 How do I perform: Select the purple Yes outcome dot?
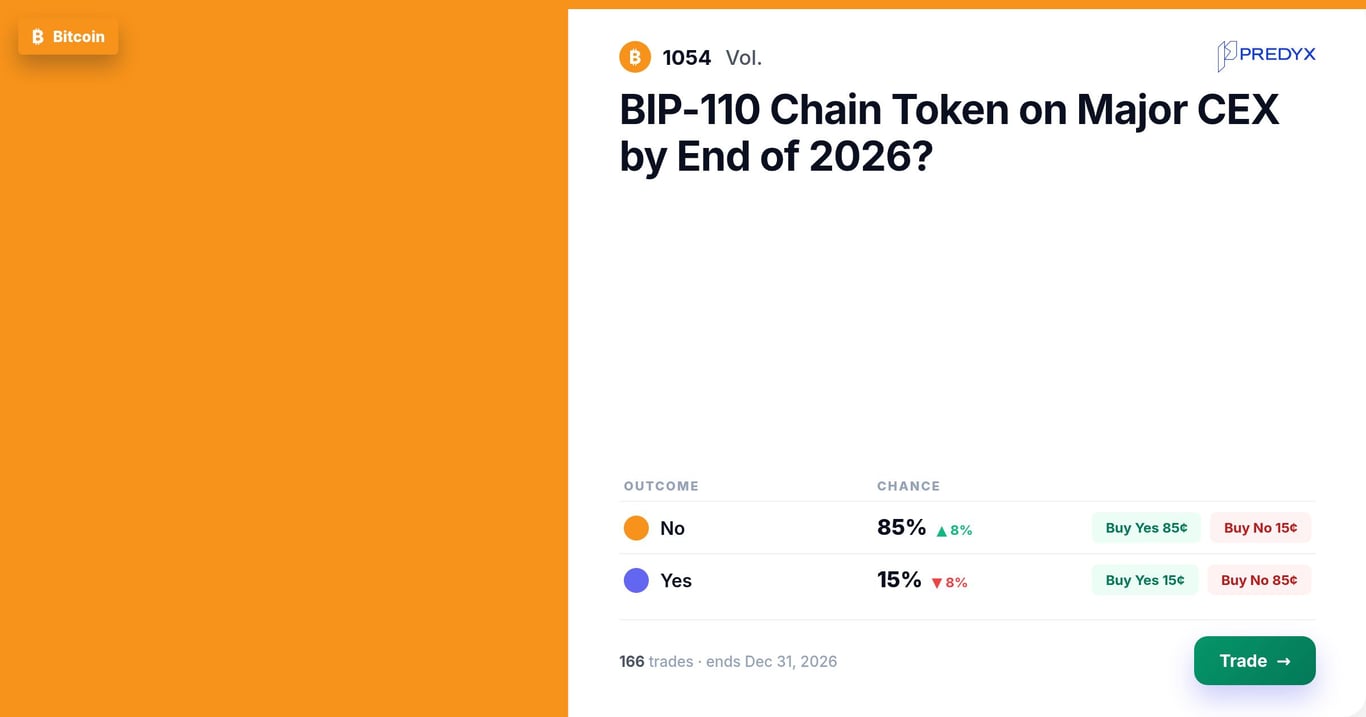636,580
